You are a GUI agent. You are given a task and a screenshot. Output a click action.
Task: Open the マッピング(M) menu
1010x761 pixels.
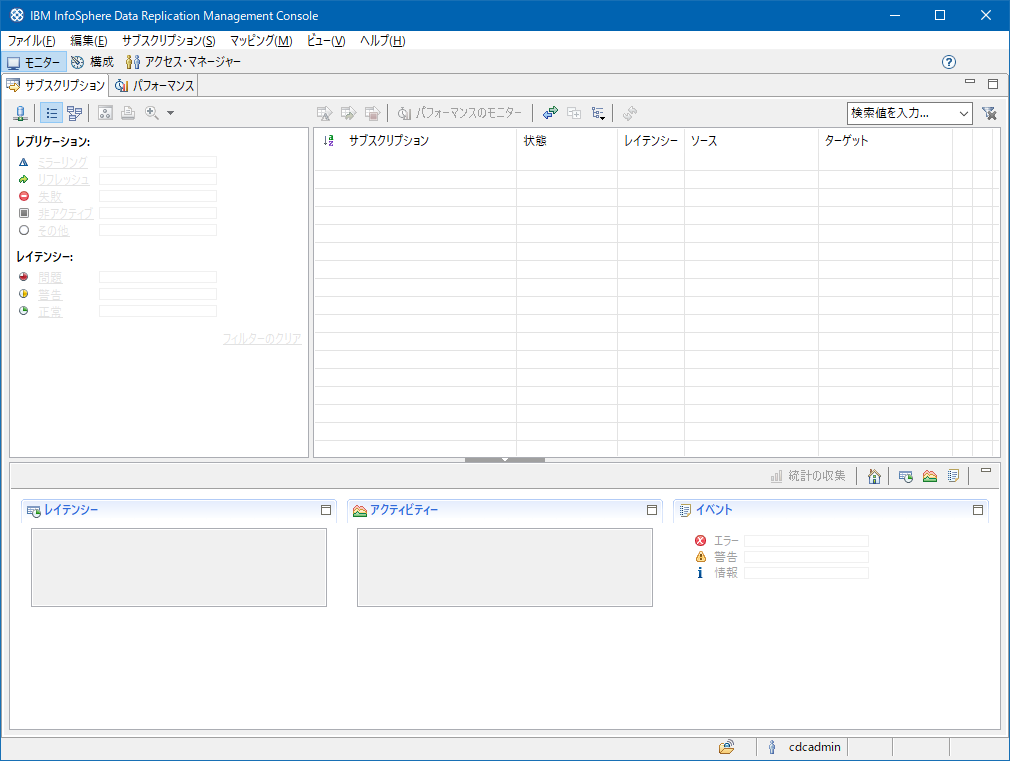pos(261,41)
